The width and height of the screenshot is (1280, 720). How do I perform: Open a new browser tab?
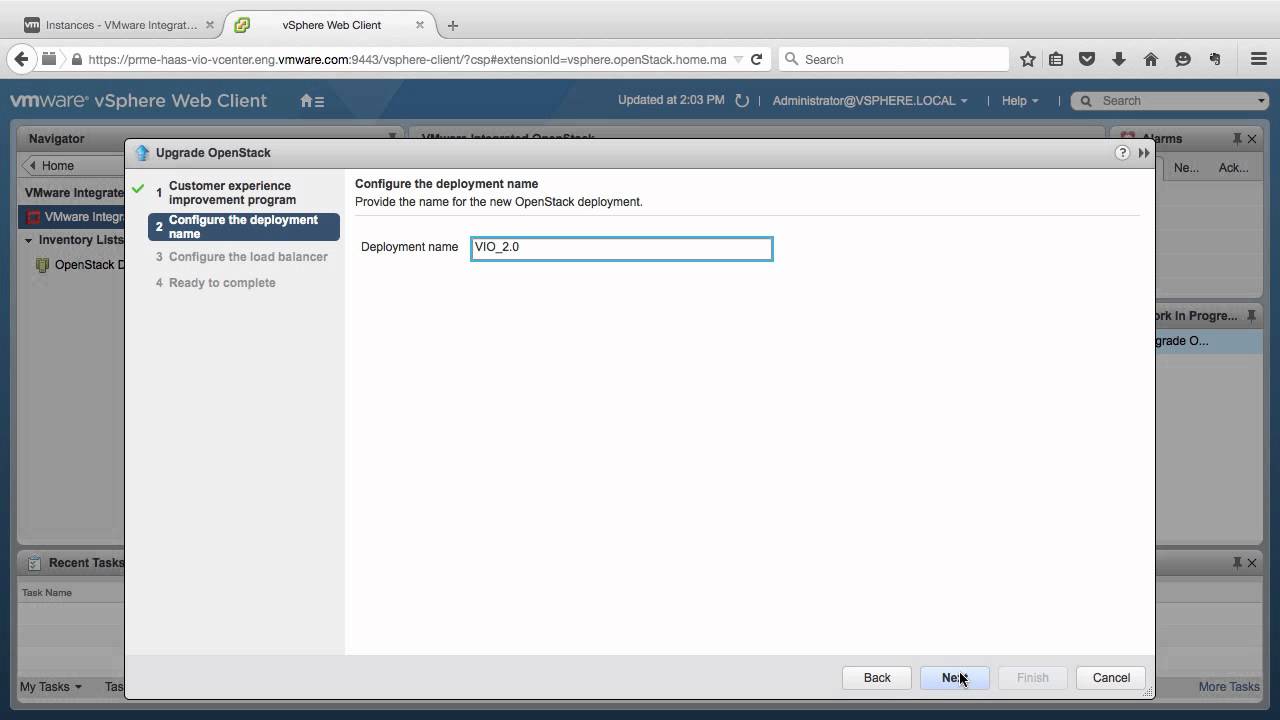(x=453, y=25)
